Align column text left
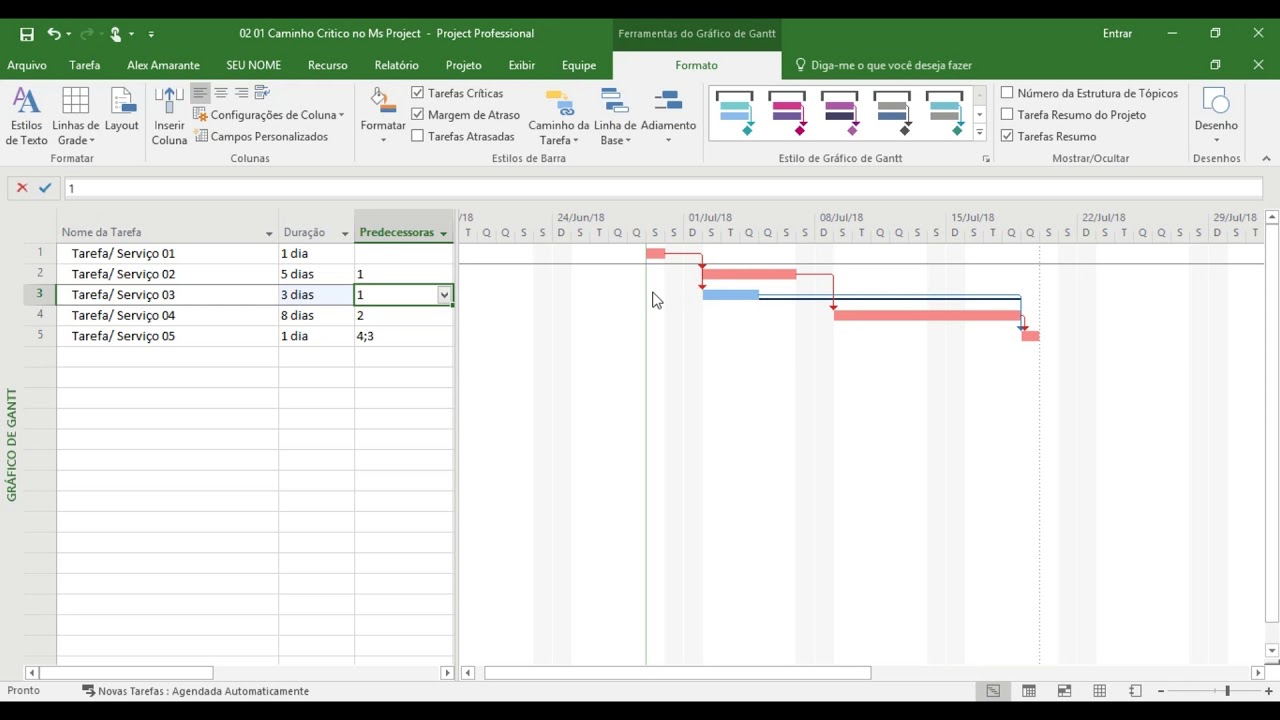Viewport: 1280px width, 720px height. (x=200, y=93)
